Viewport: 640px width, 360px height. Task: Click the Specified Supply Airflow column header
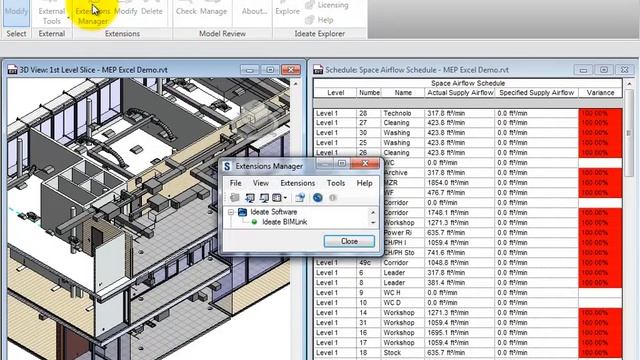point(536,93)
